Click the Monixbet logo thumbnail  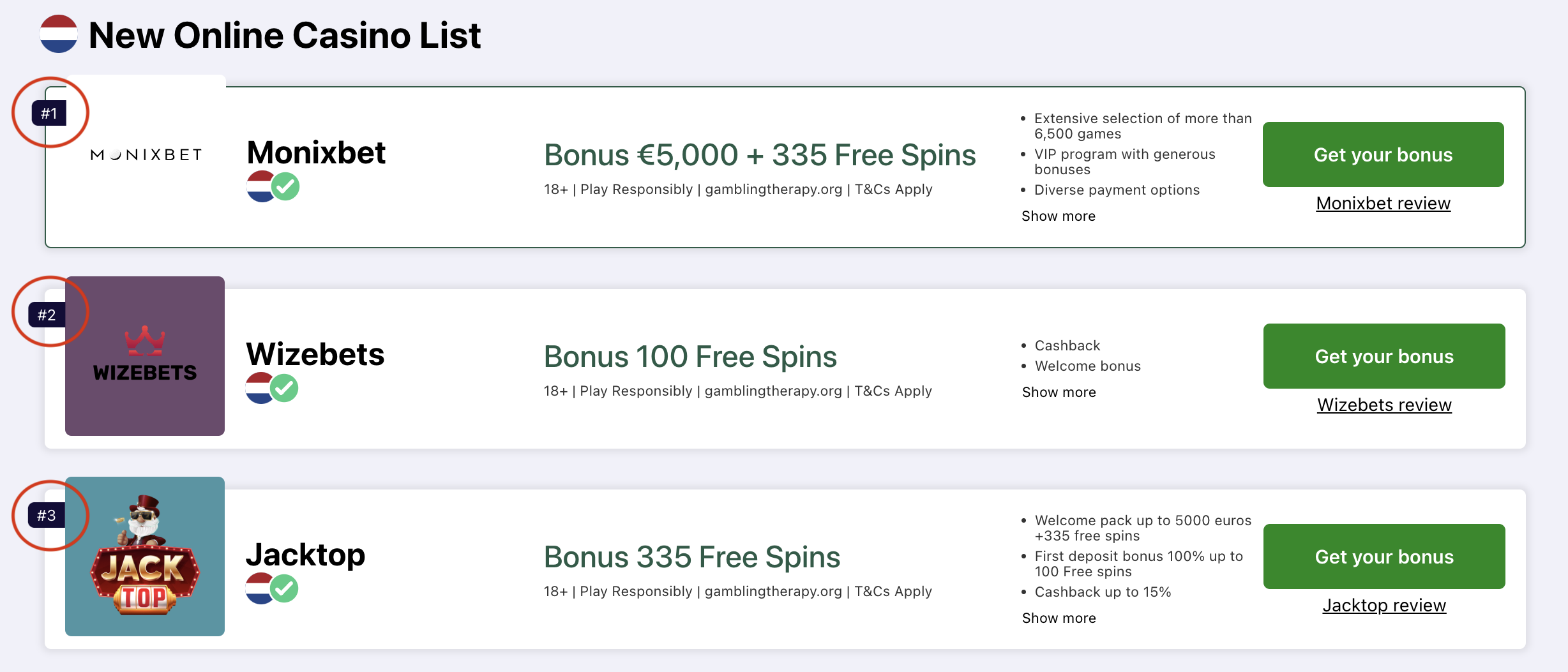tap(146, 155)
